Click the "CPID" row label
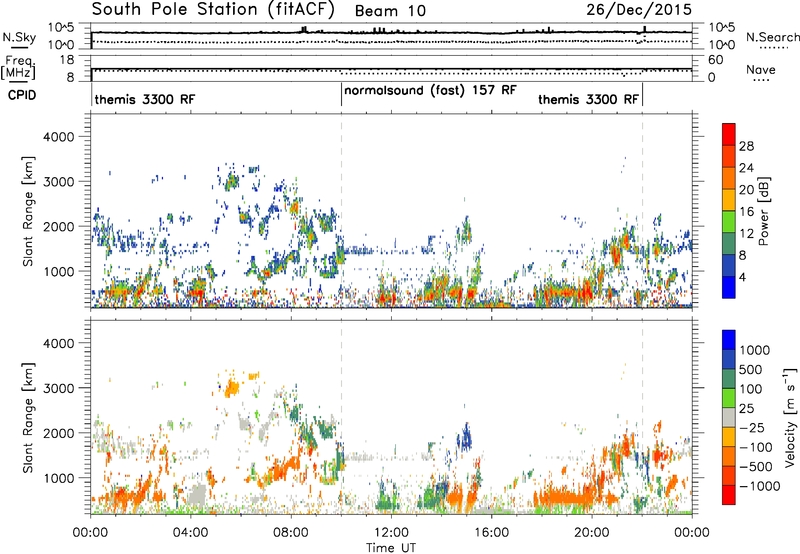 [x=22, y=95]
